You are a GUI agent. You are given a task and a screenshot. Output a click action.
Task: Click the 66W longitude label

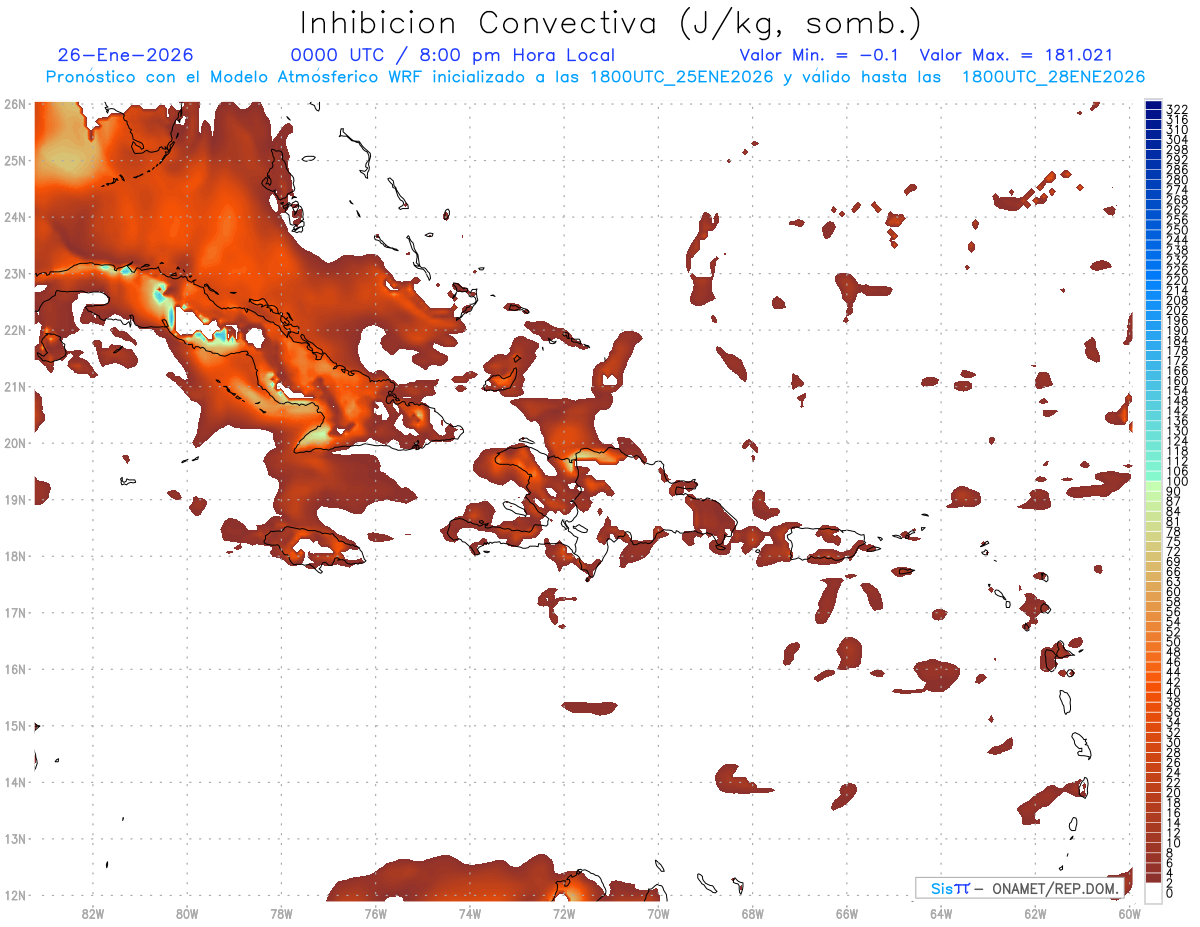pyautogui.click(x=847, y=913)
